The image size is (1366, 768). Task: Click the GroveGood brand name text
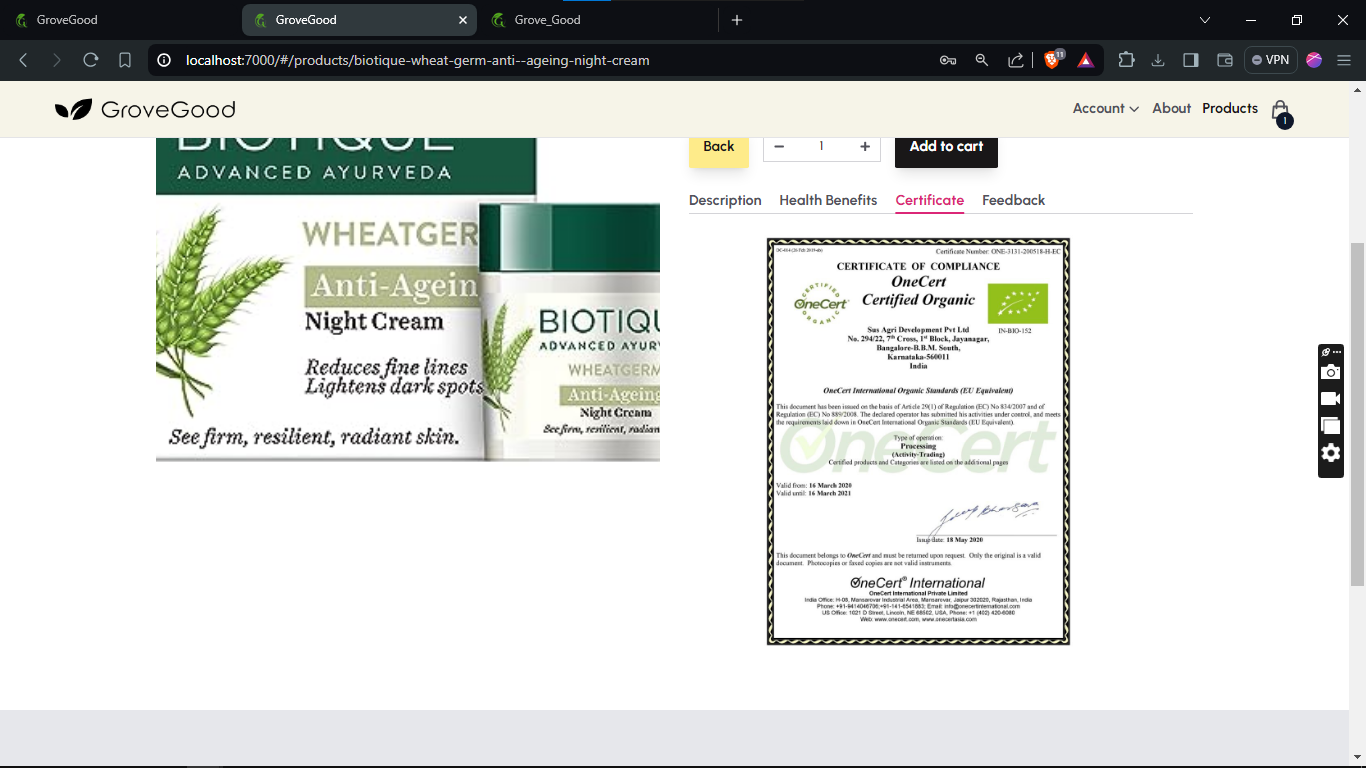click(x=168, y=110)
